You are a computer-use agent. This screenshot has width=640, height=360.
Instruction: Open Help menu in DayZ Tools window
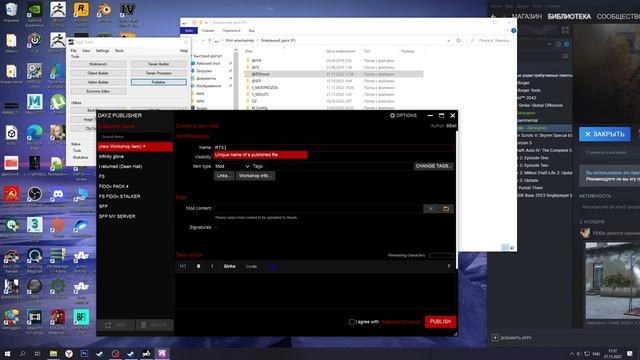coord(184,51)
